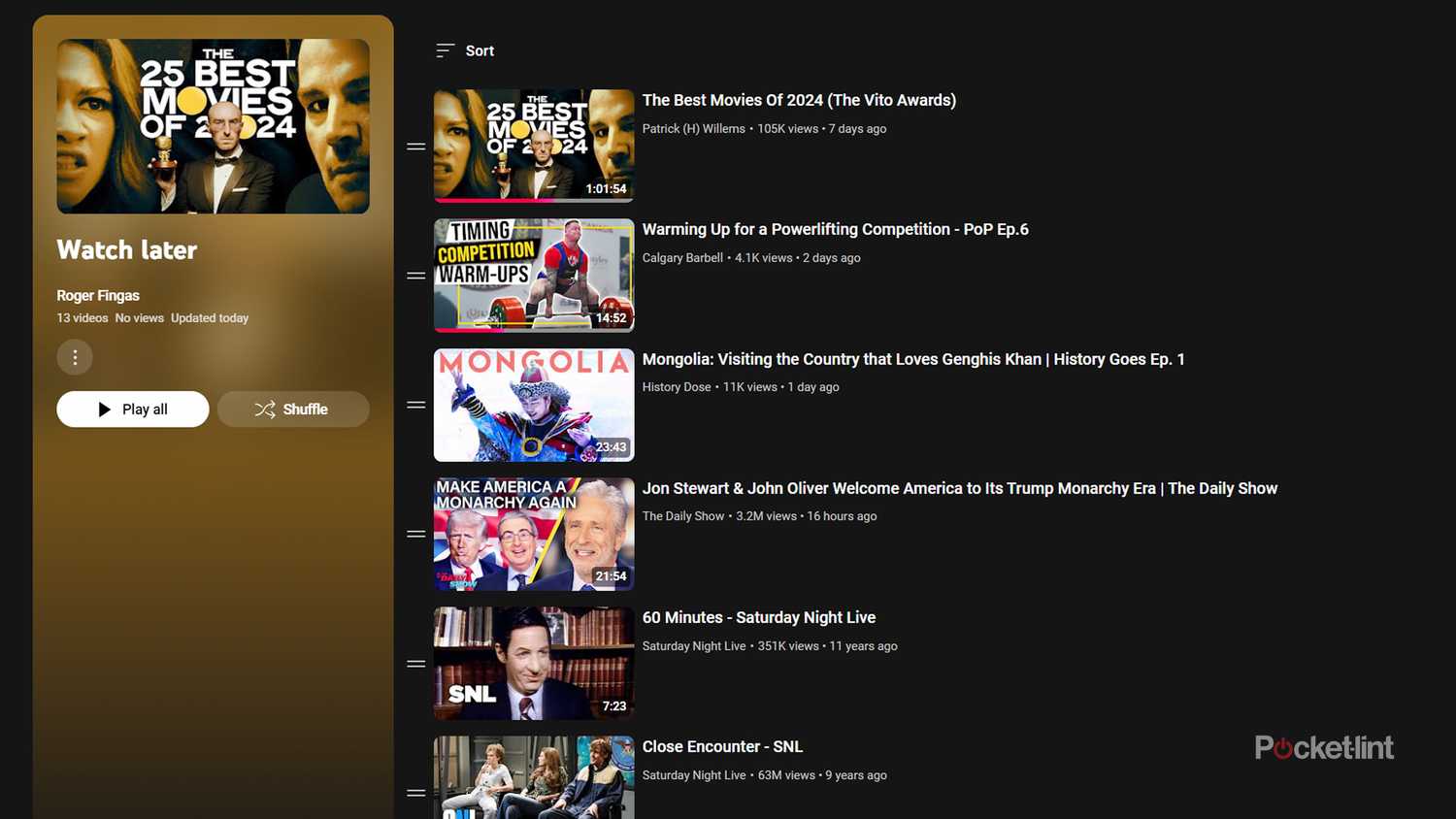Screen dimensions: 1456x819
Task: Click the Watch later playlist title
Action: [x=126, y=249]
